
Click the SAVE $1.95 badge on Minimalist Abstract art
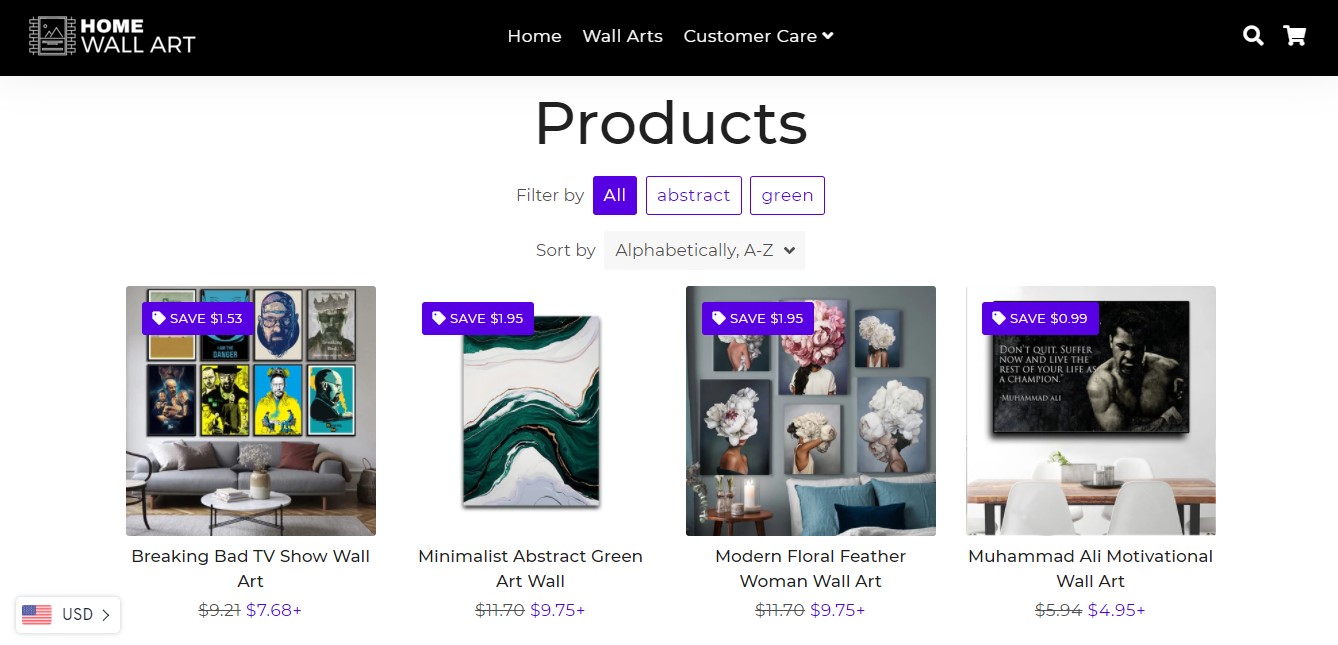[477, 319]
